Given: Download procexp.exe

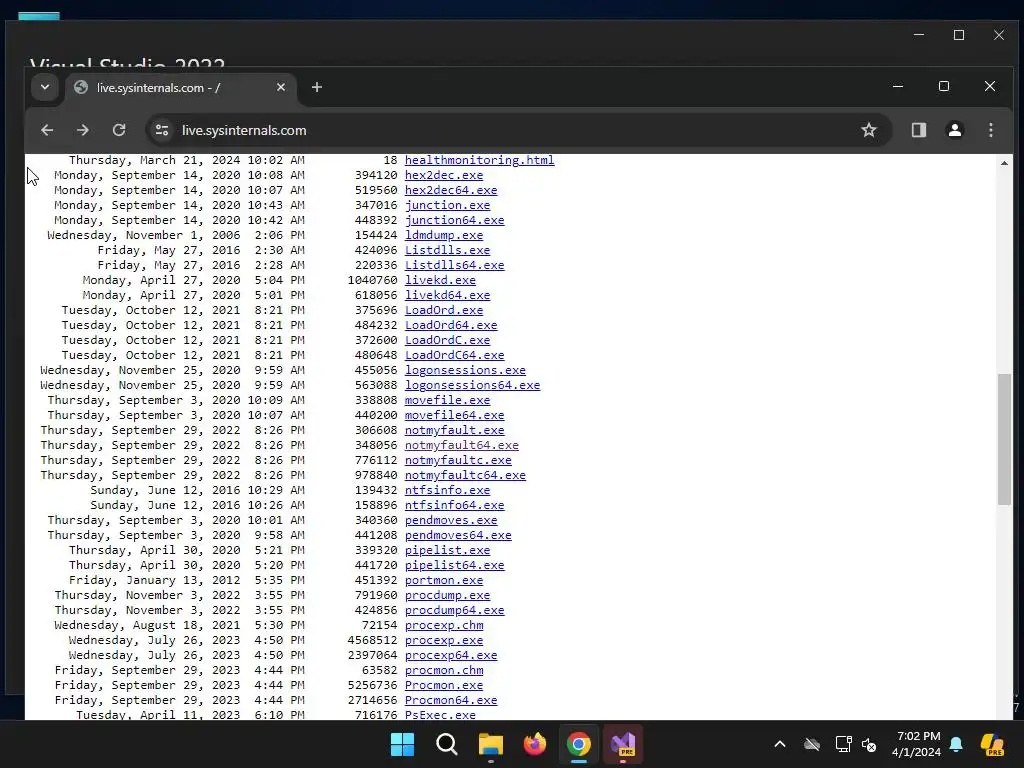Looking at the screenshot, I should [444, 641].
